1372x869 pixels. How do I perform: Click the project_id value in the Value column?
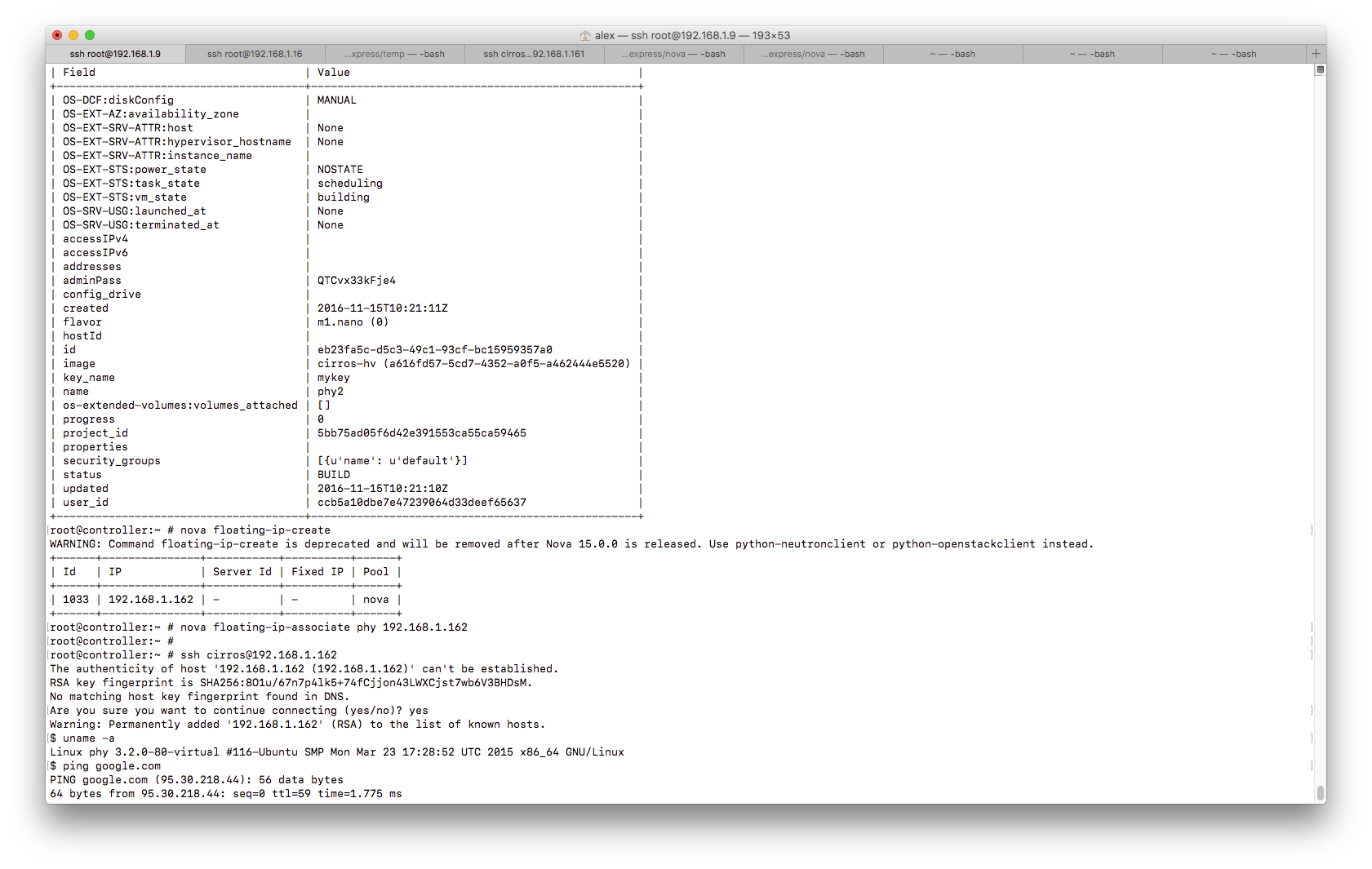[421, 432]
